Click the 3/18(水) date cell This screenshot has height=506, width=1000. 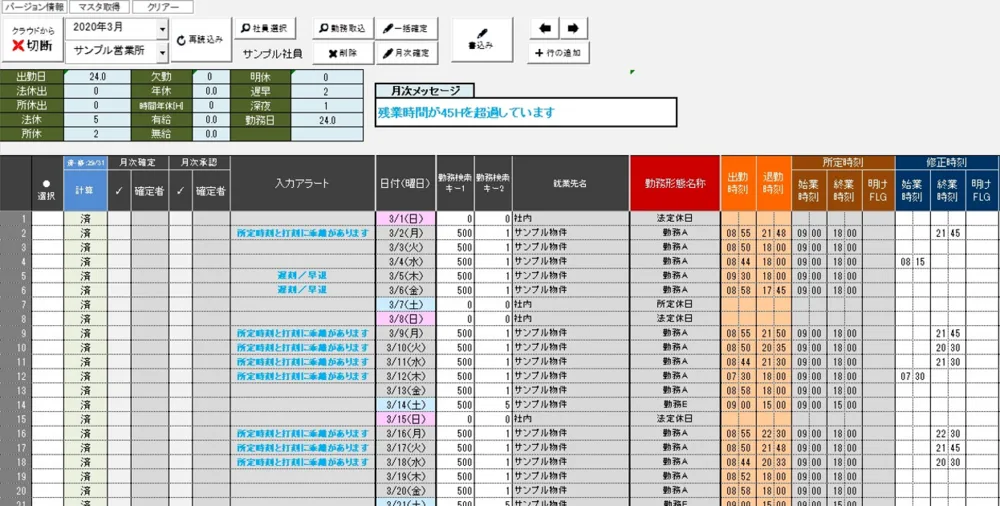[406, 462]
